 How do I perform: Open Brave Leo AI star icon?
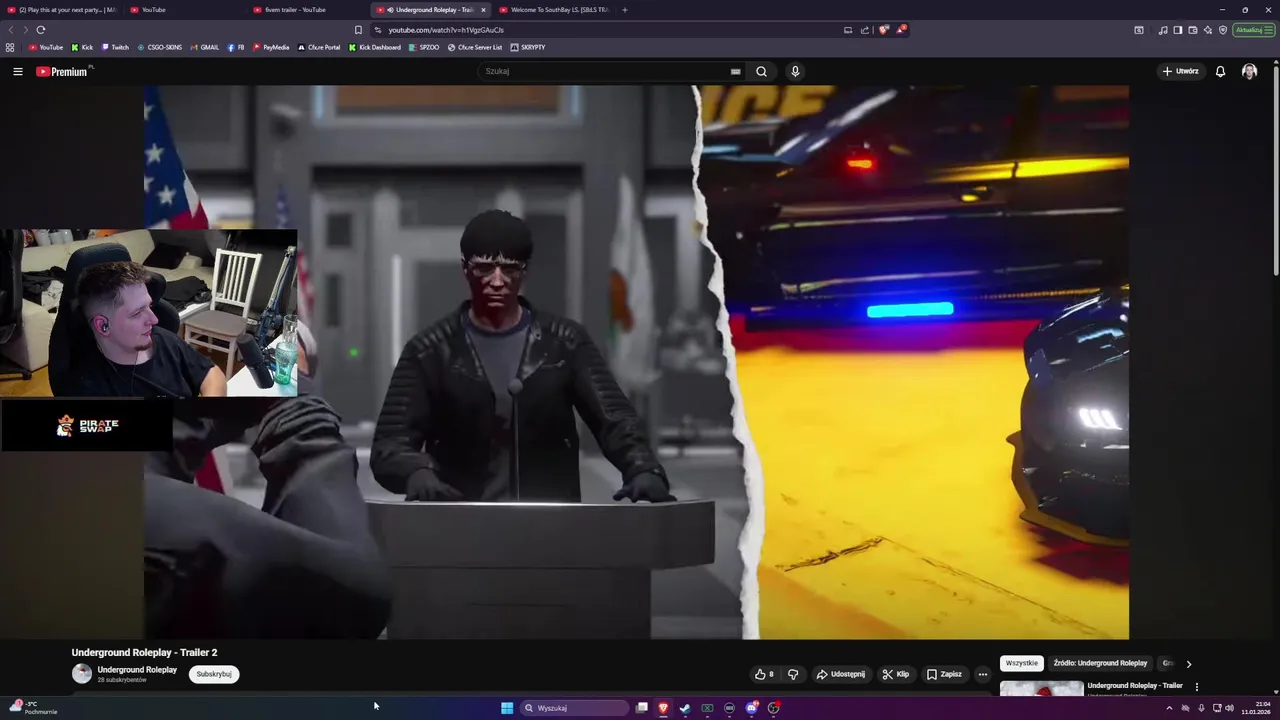pyautogui.click(x=1208, y=30)
